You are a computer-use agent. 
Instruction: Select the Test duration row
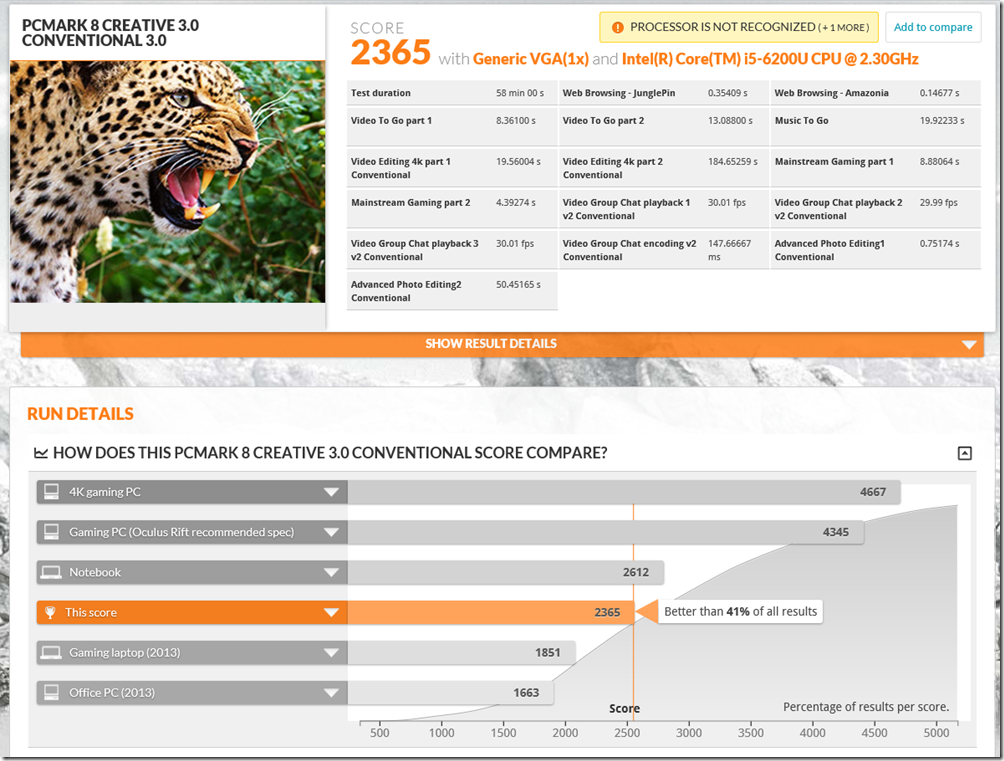click(x=452, y=93)
